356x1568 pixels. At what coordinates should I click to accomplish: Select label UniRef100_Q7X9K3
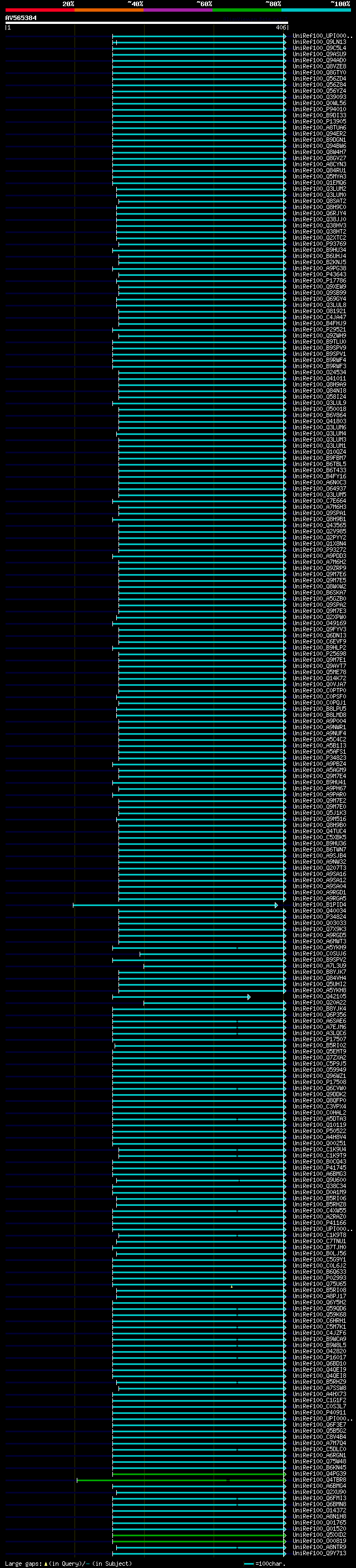click(319, 929)
